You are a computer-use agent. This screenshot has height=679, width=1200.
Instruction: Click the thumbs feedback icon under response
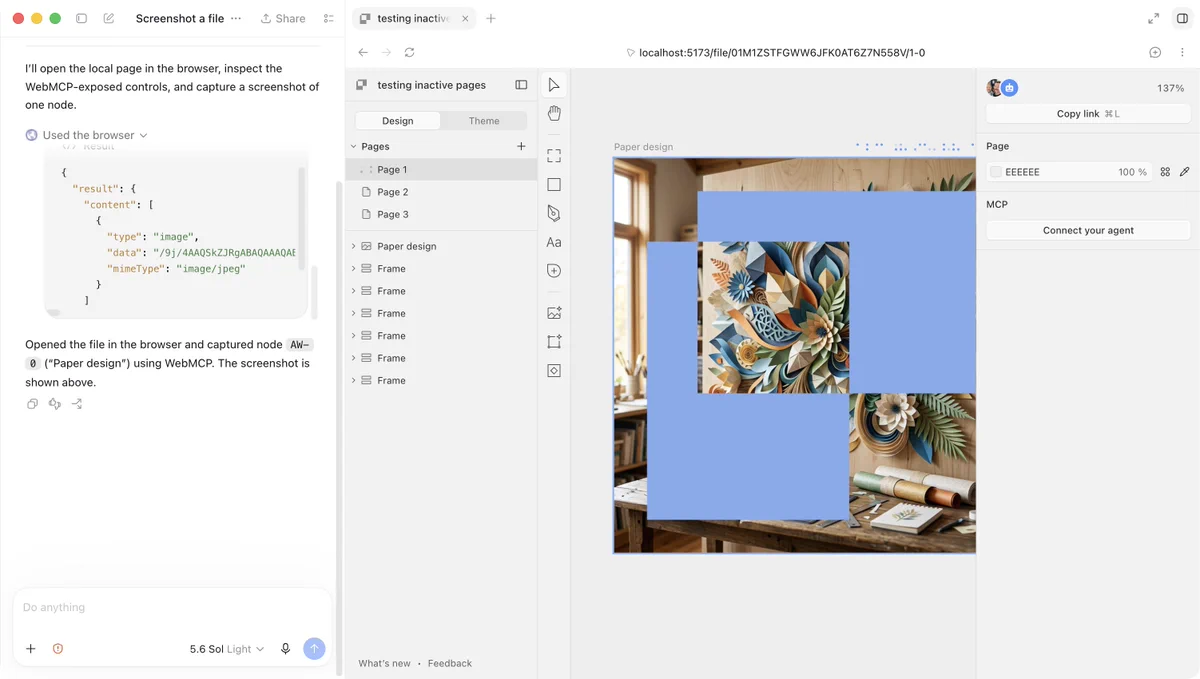point(55,404)
